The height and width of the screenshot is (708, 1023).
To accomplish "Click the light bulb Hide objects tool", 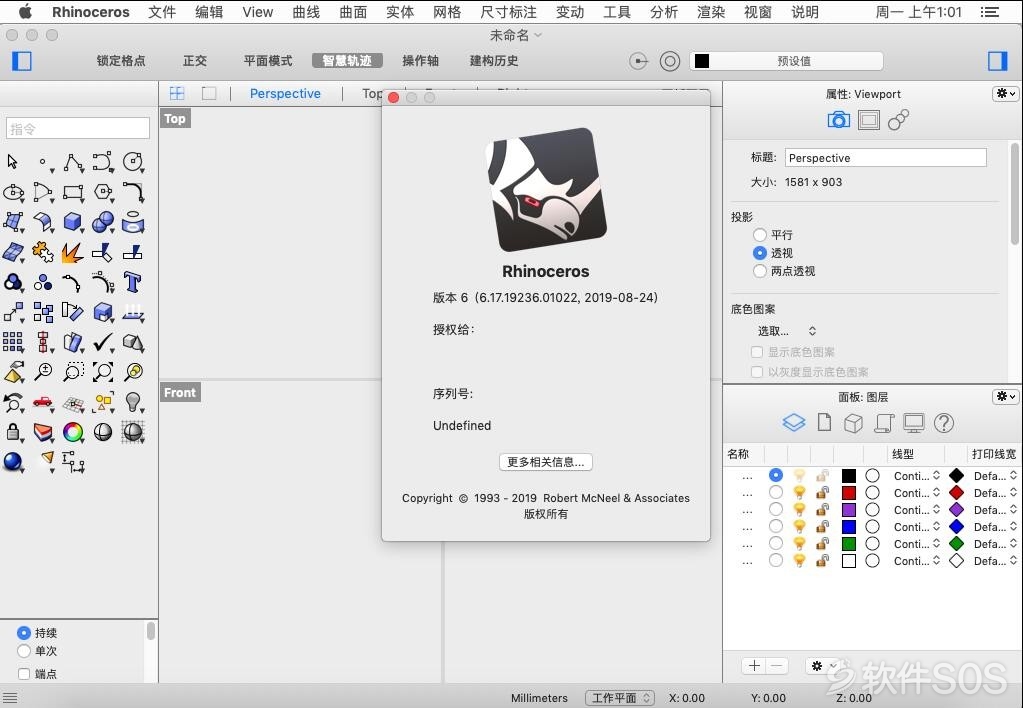I will tap(132, 402).
